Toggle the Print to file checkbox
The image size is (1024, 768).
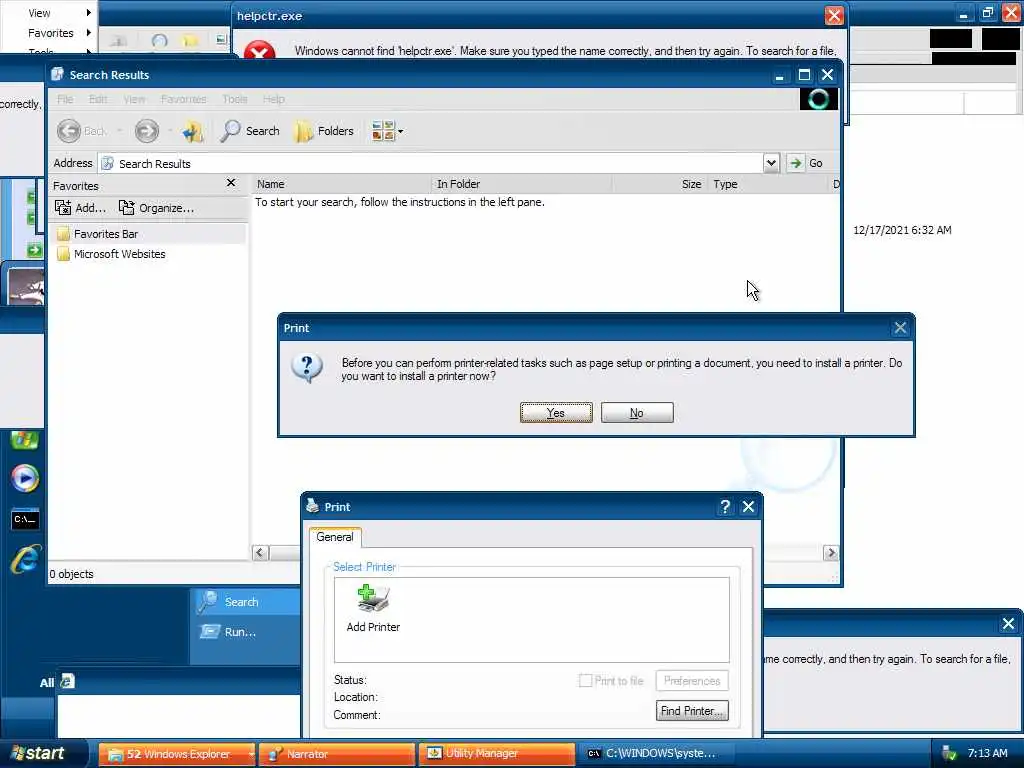point(585,680)
